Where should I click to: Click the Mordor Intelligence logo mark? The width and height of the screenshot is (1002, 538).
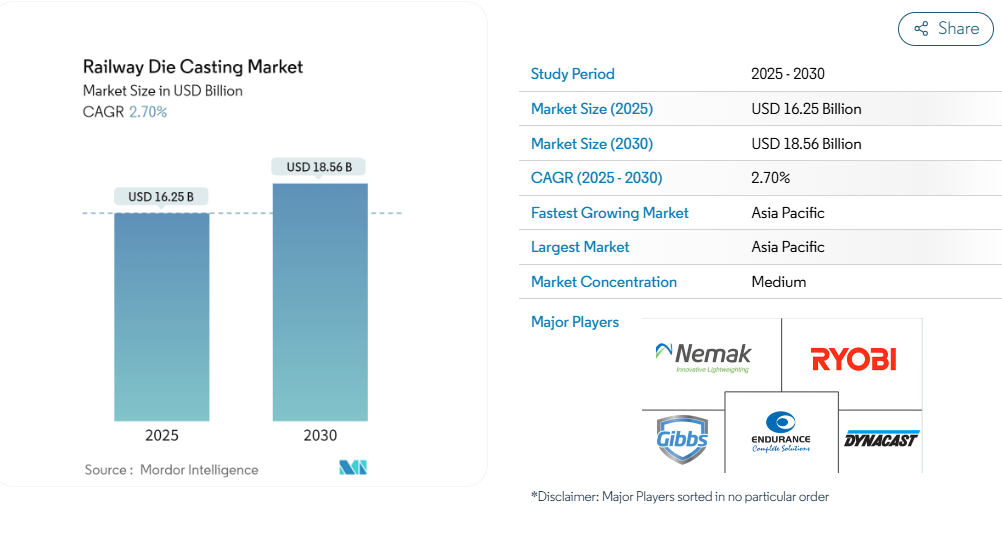(353, 468)
